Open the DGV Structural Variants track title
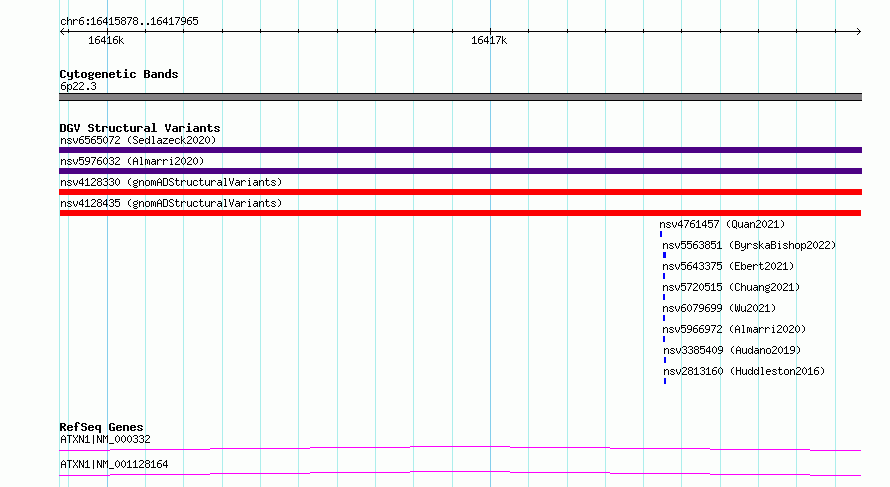 pos(140,128)
